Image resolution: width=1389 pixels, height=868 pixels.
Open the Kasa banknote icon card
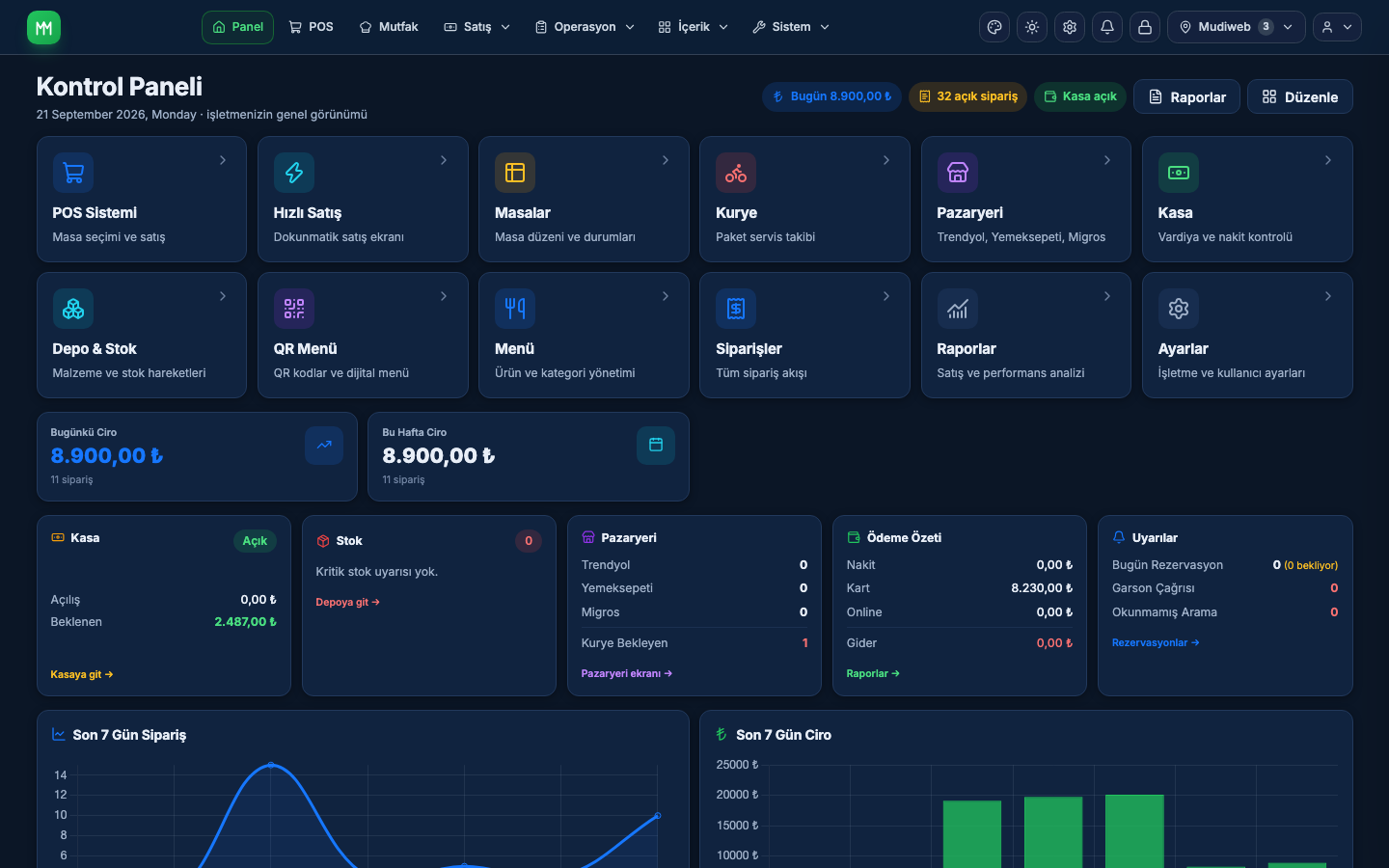point(1179,173)
